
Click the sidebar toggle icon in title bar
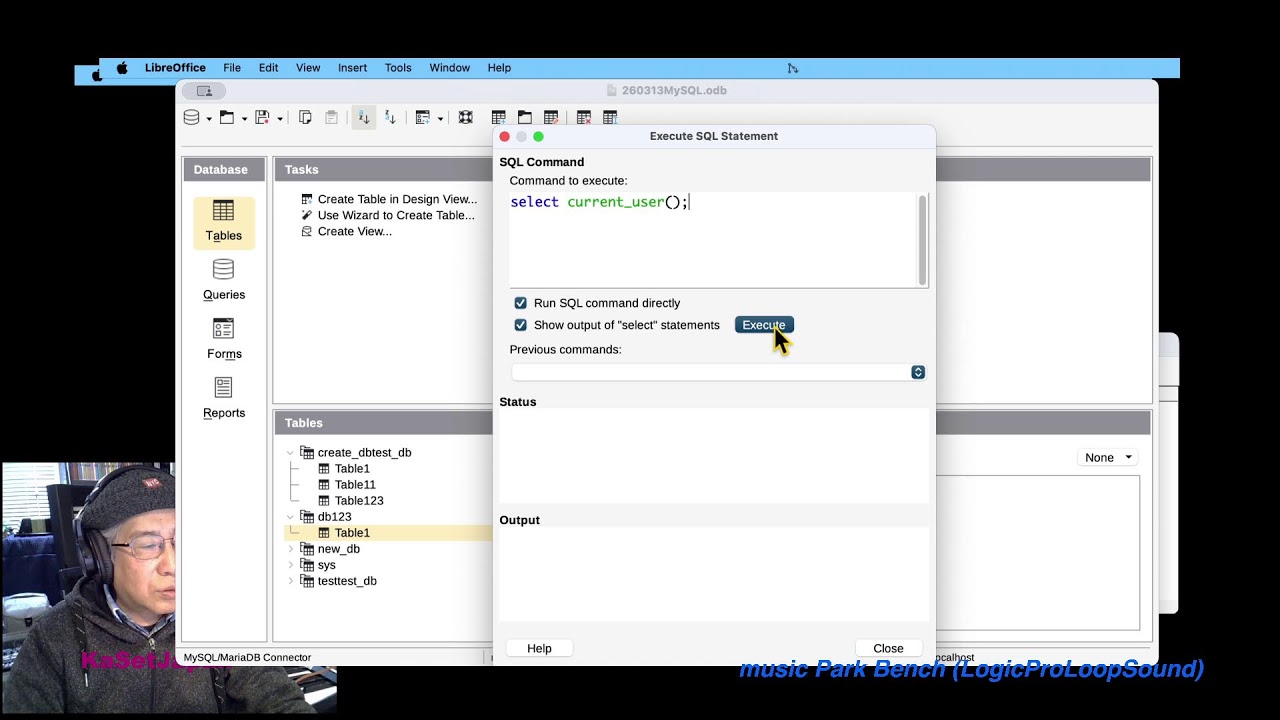click(x=205, y=91)
